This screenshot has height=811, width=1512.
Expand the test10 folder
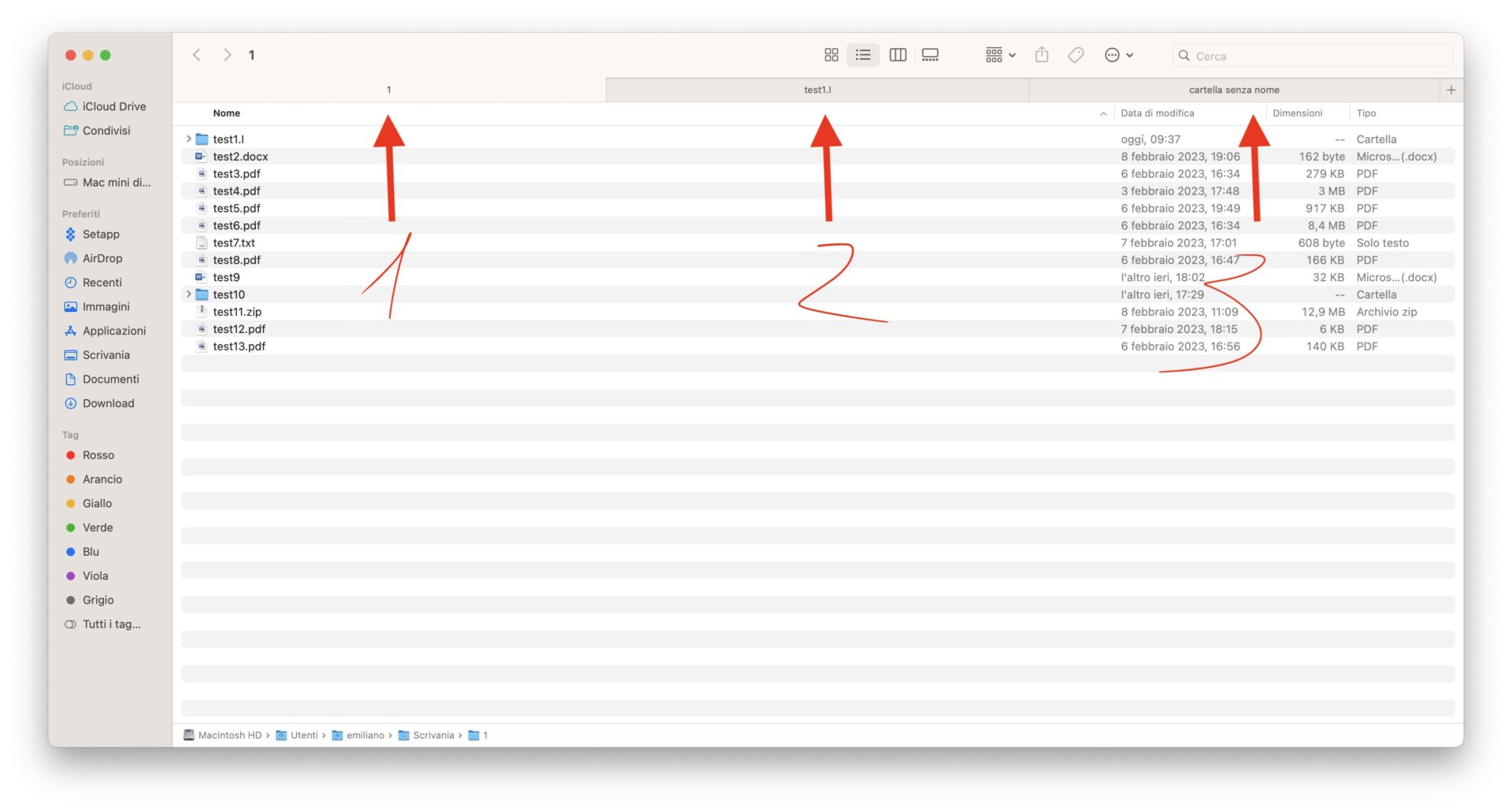tap(187, 294)
